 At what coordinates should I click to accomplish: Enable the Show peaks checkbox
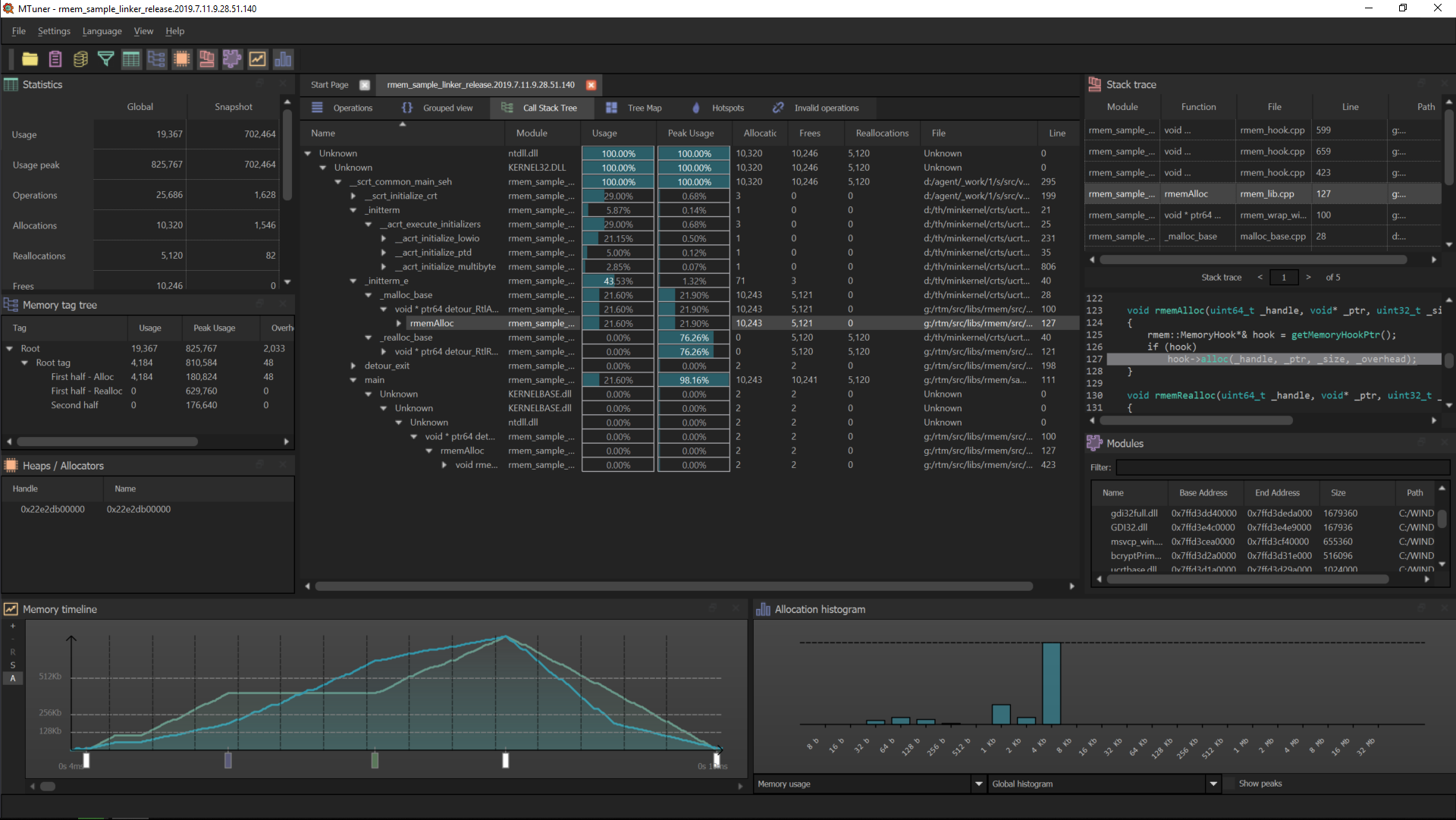(x=1230, y=784)
